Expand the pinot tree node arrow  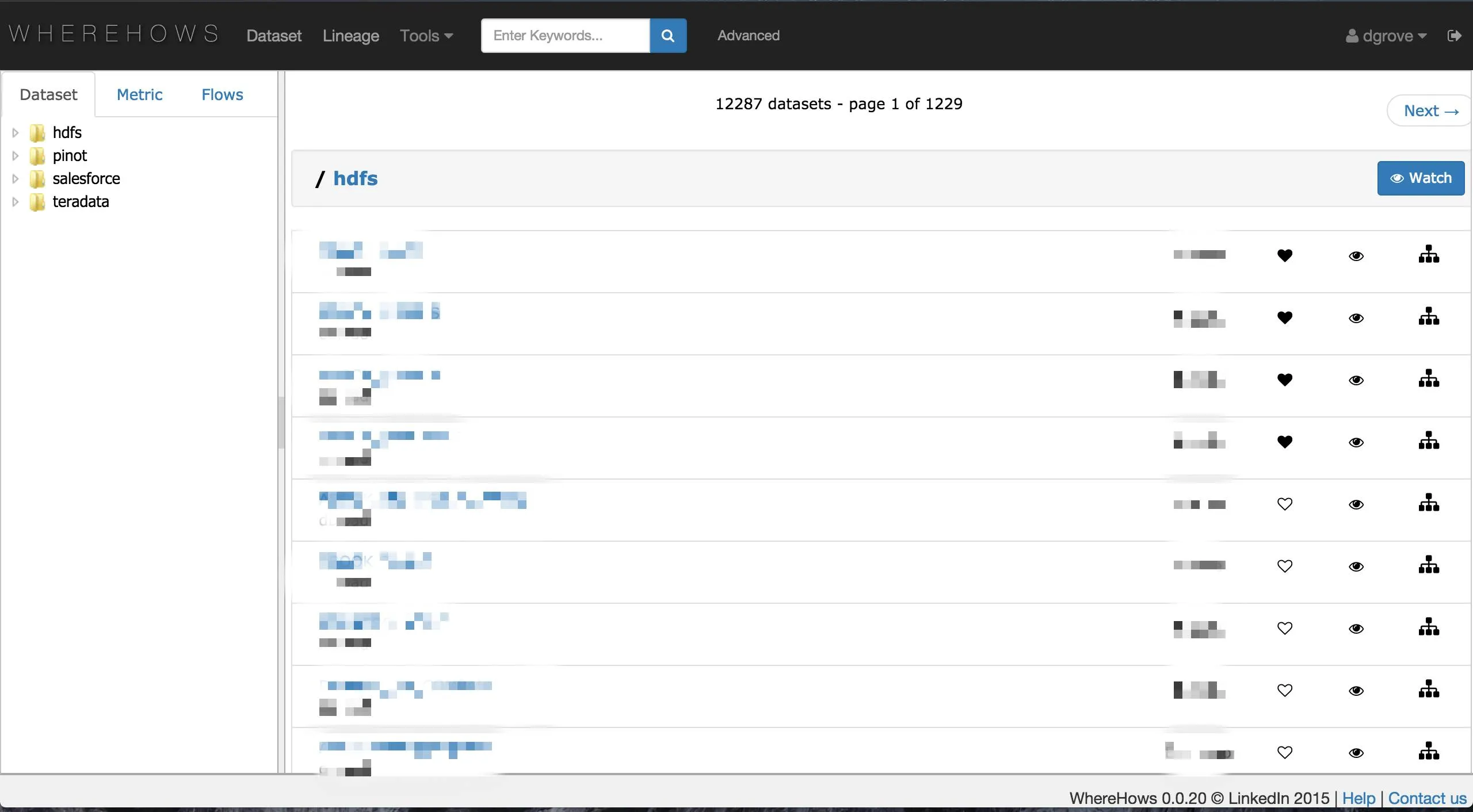point(16,156)
